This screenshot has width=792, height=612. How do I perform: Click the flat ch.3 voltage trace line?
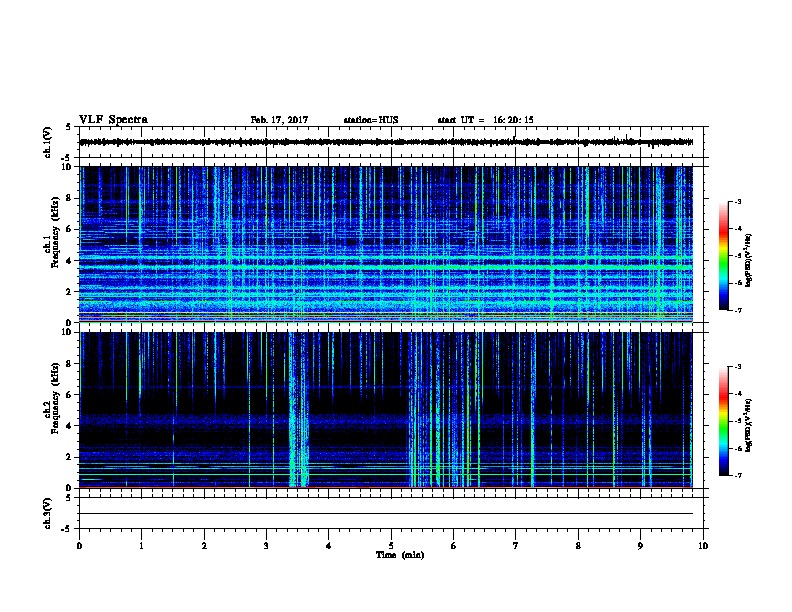point(386,514)
